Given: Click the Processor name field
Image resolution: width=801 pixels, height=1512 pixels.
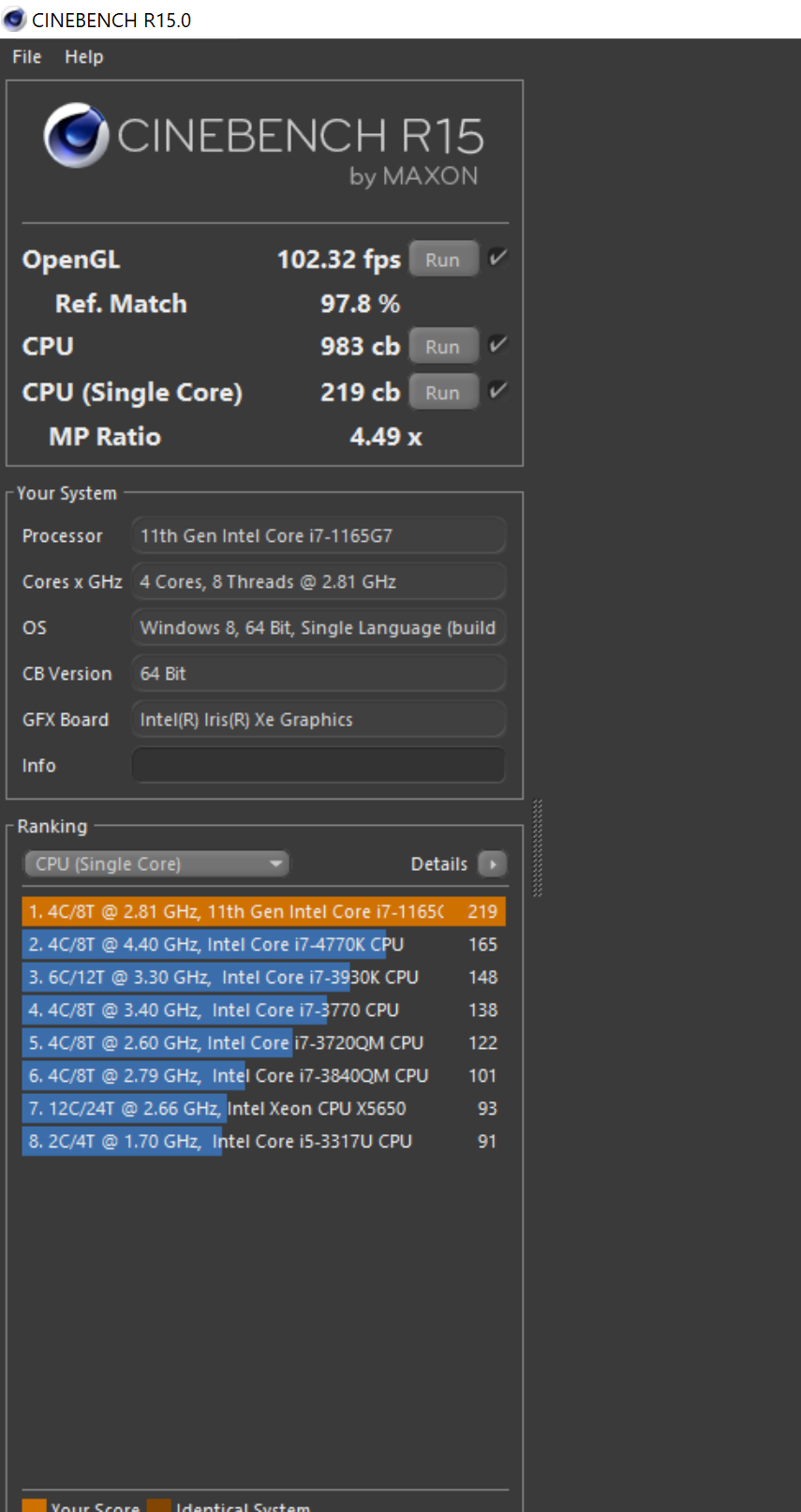Looking at the screenshot, I should (x=319, y=535).
